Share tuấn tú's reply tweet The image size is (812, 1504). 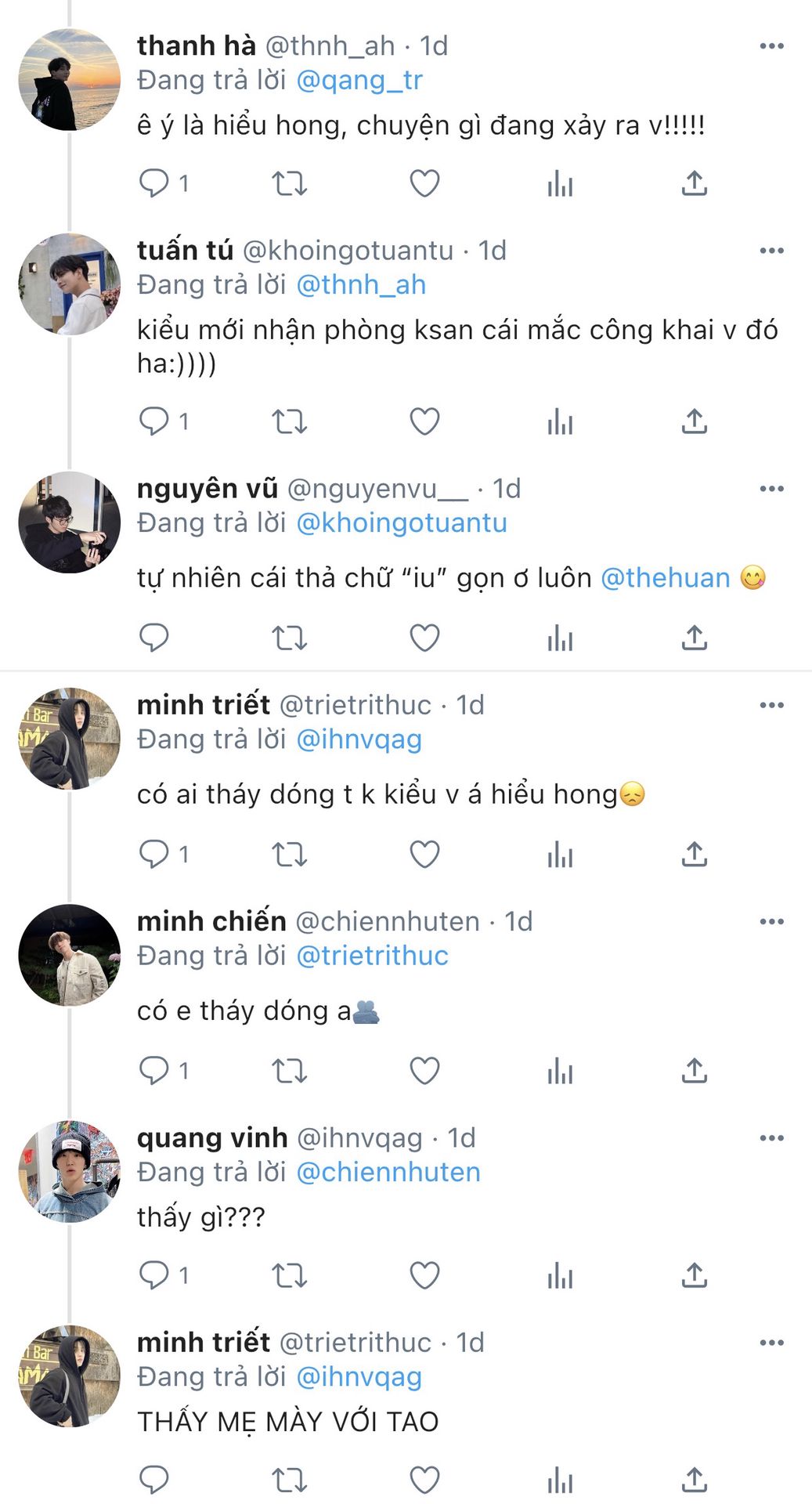[x=695, y=421]
